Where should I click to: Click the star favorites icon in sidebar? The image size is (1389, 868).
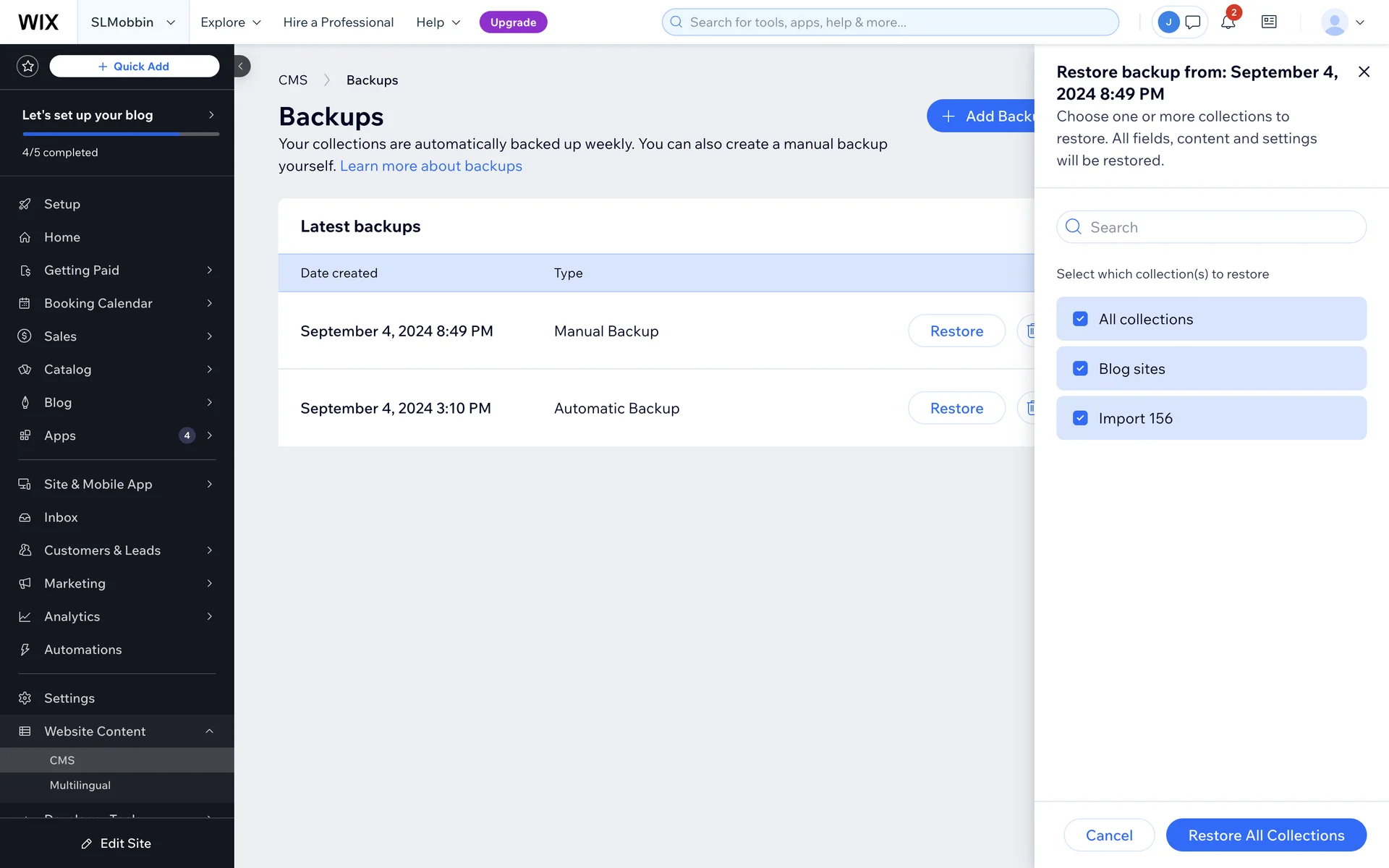27,67
